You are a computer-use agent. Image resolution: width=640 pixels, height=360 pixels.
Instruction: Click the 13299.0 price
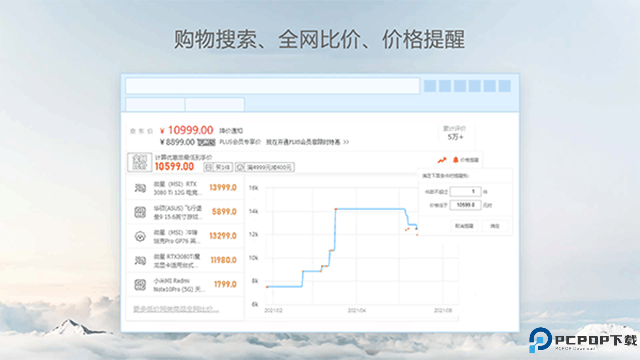[x=223, y=236]
